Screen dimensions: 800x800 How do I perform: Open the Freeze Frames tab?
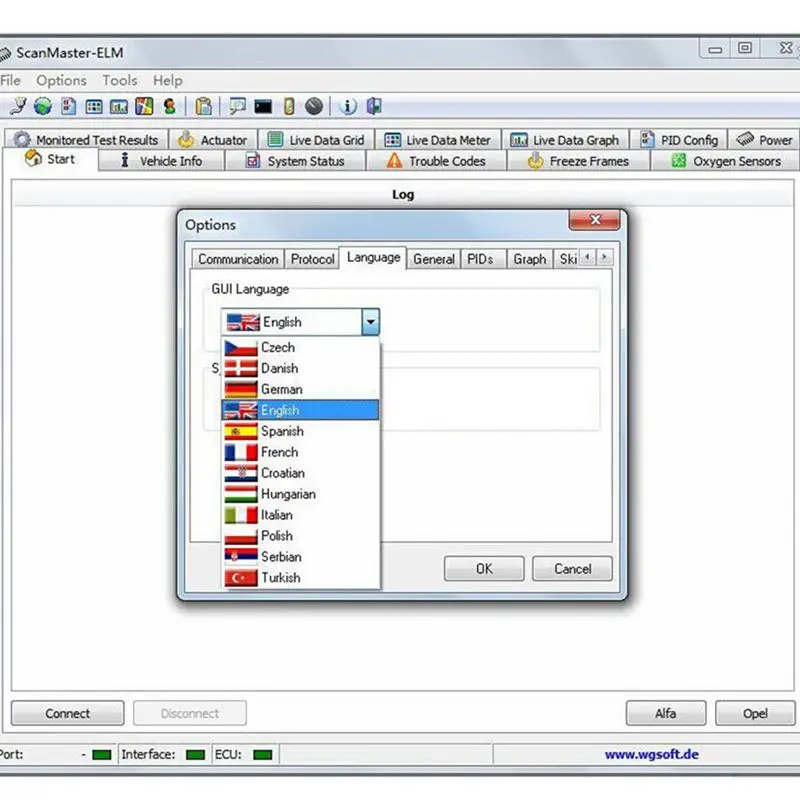(x=579, y=161)
